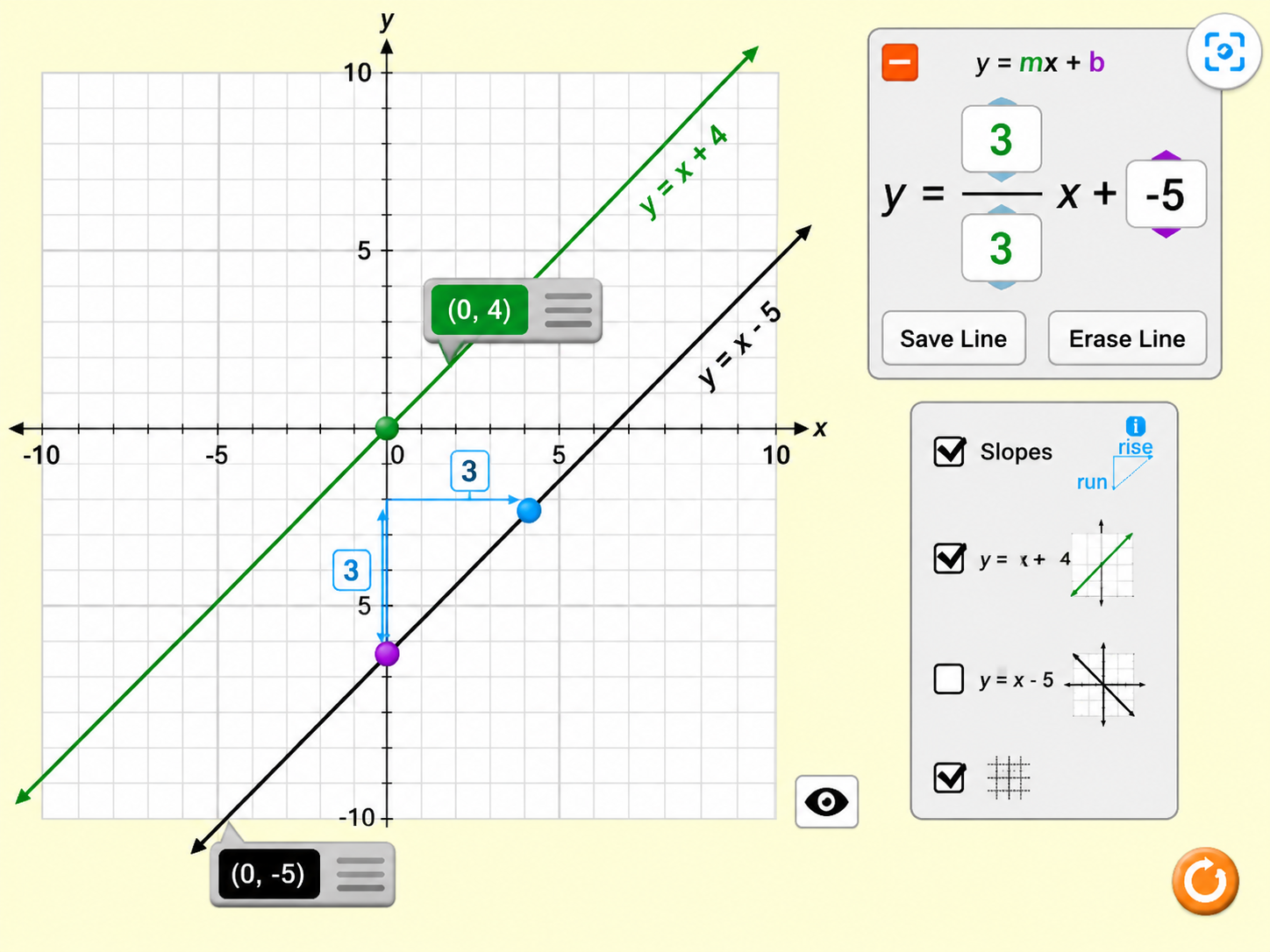
Task: Click the rise numerator field showing 3
Action: pyautogui.click(x=1001, y=139)
